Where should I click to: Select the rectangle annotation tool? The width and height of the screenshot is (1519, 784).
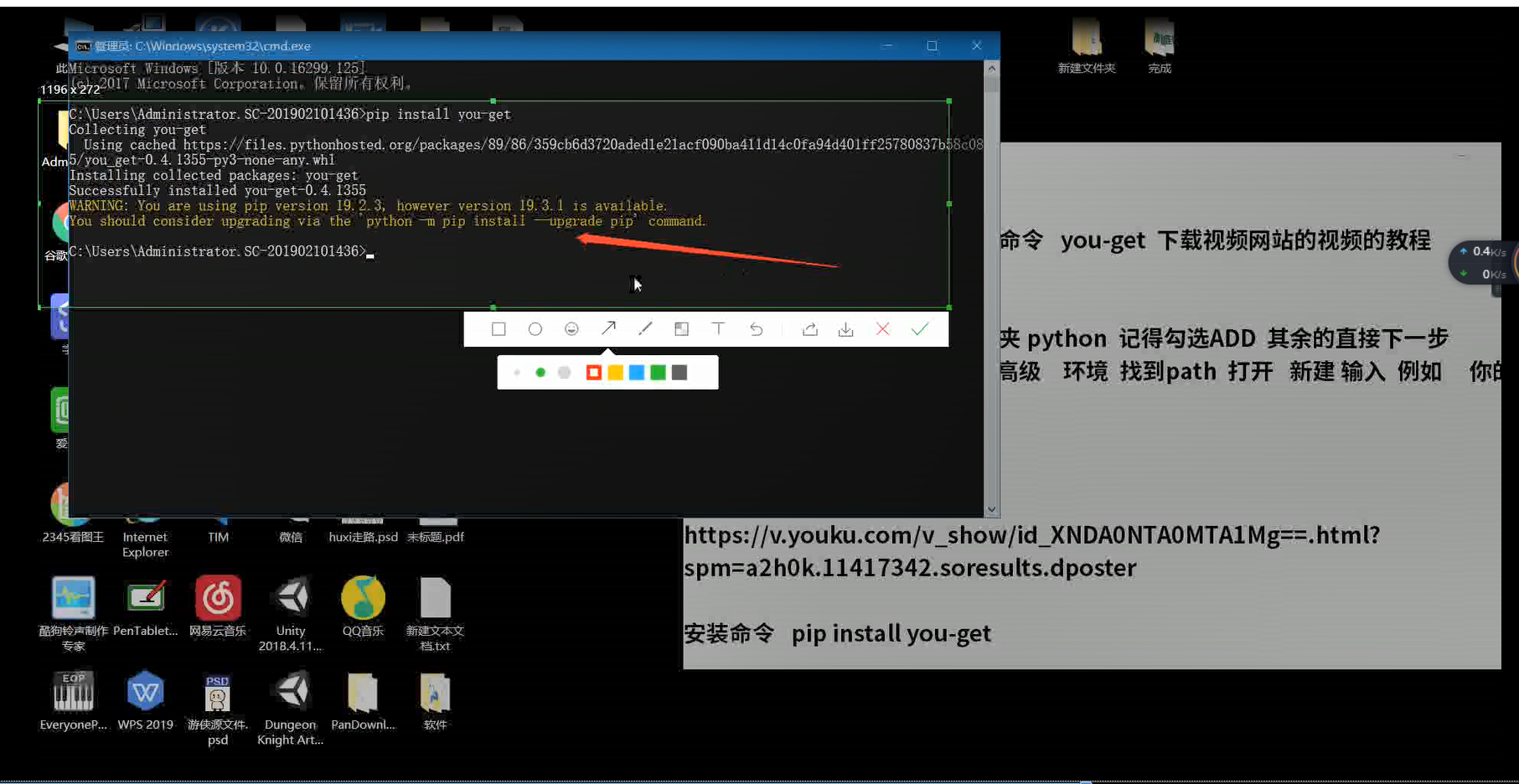[499, 329]
